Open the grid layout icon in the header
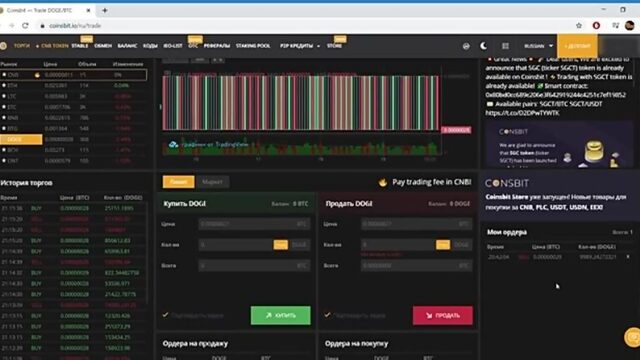 pos(505,46)
